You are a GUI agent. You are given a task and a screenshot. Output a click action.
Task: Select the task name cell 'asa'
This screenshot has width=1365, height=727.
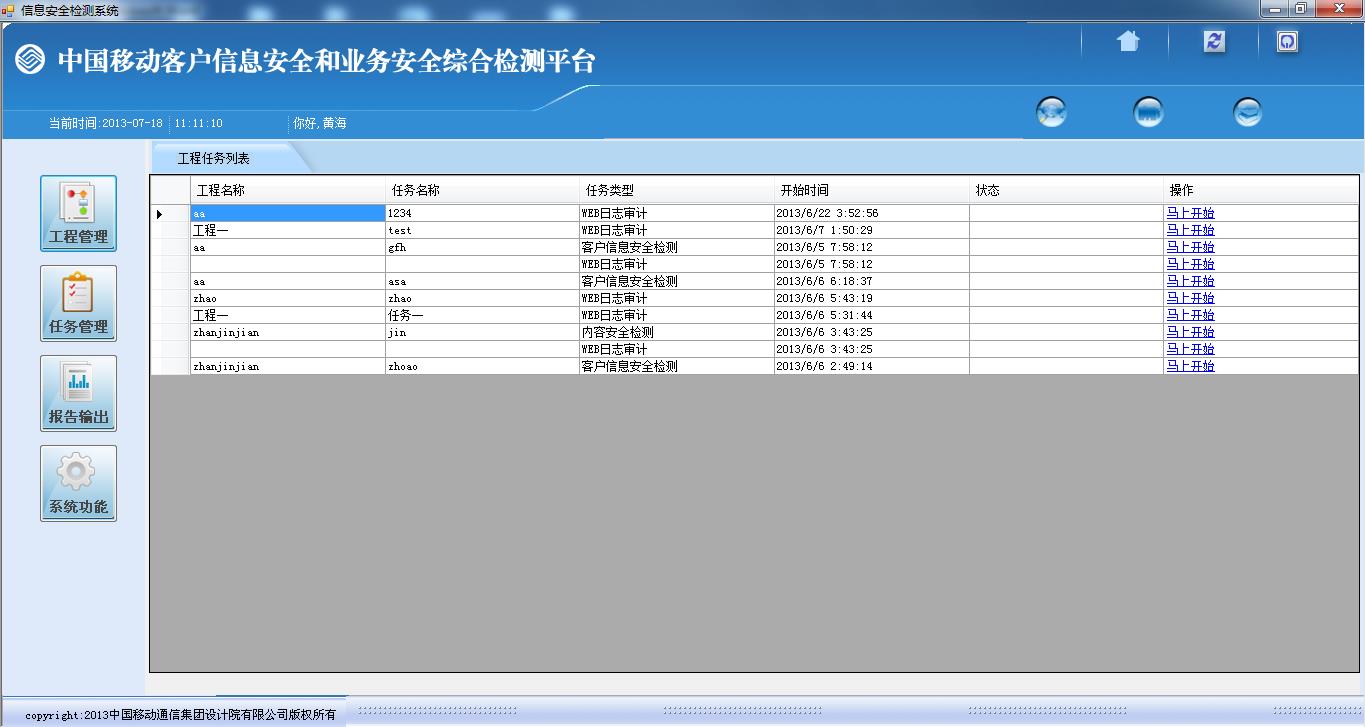click(482, 281)
